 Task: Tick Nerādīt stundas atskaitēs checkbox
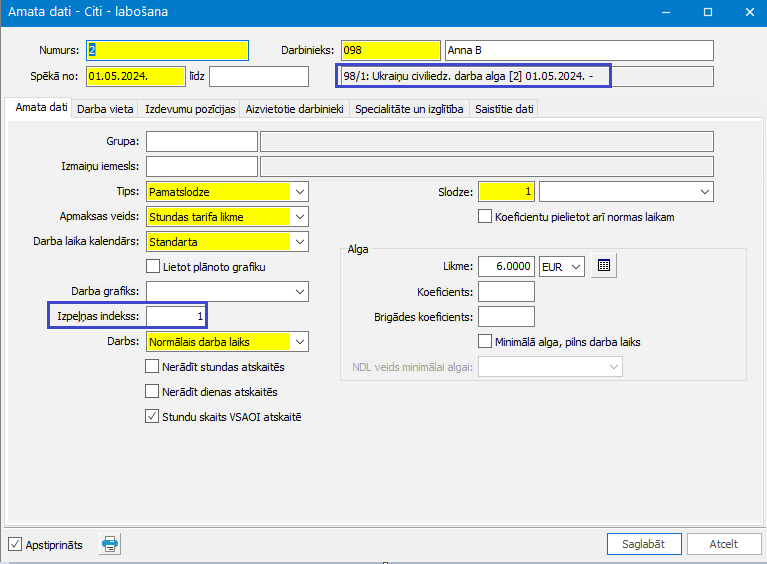pos(152,366)
